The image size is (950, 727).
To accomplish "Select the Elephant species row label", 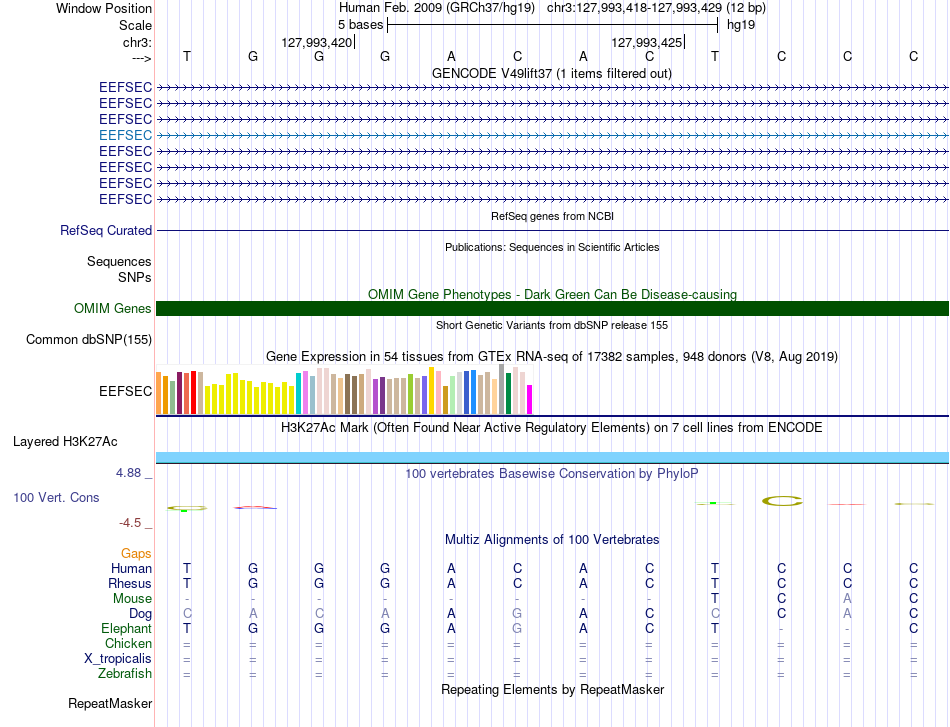I will click(127, 628).
